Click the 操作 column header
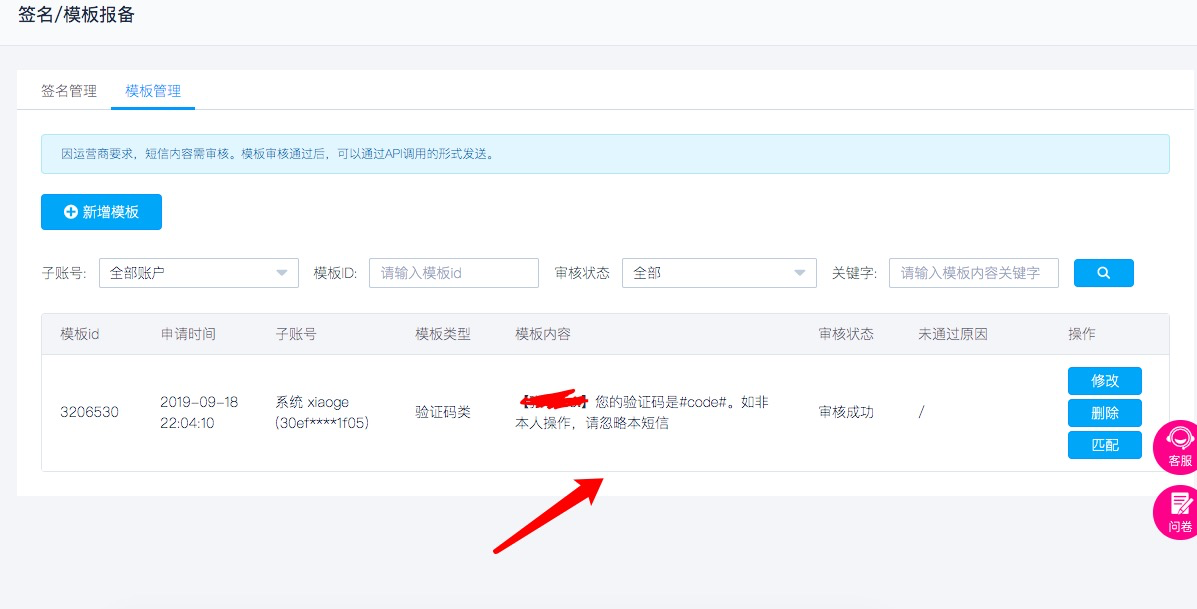1197x609 pixels. (x=1082, y=334)
